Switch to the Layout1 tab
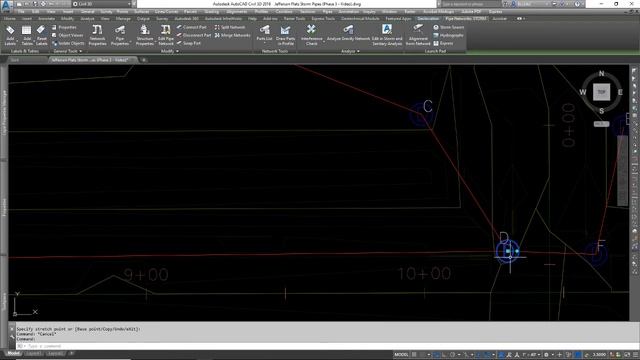This screenshot has height=360, width=640. [x=33, y=353]
